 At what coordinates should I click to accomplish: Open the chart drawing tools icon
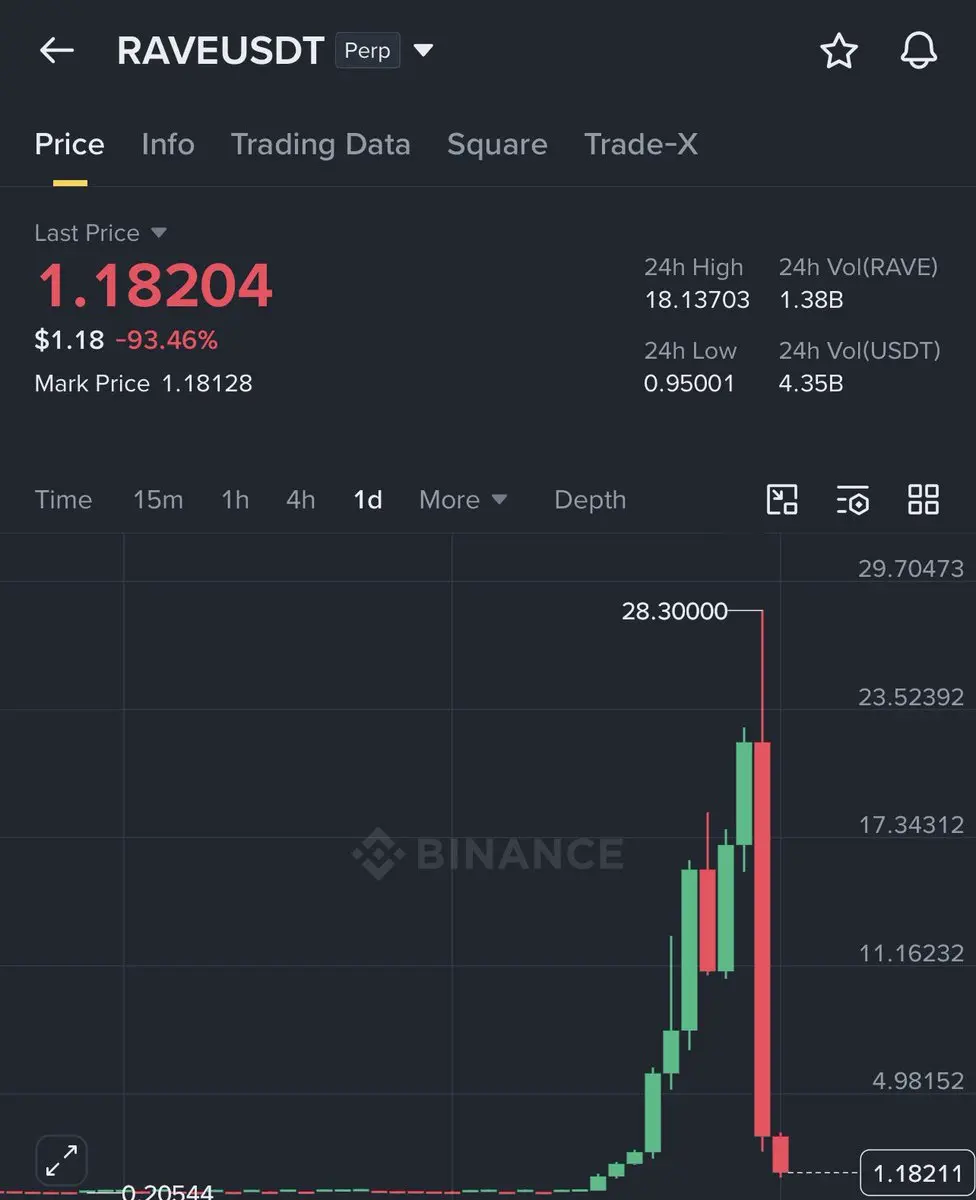click(x=782, y=499)
